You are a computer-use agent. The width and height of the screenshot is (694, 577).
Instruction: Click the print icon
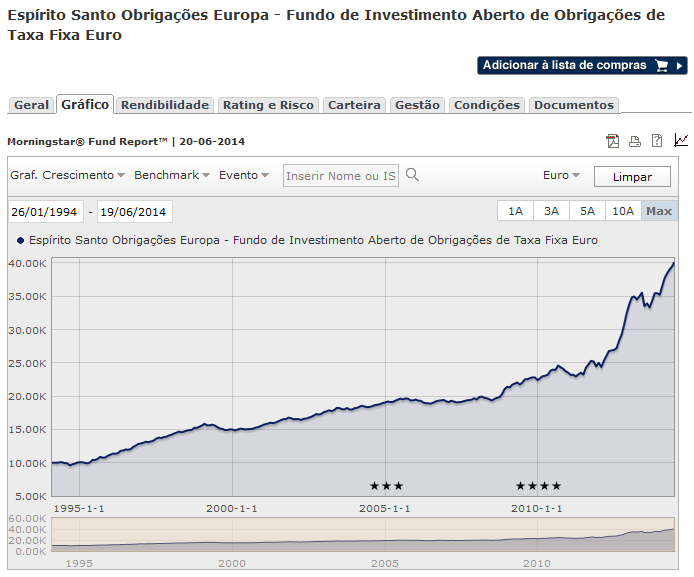(x=634, y=141)
